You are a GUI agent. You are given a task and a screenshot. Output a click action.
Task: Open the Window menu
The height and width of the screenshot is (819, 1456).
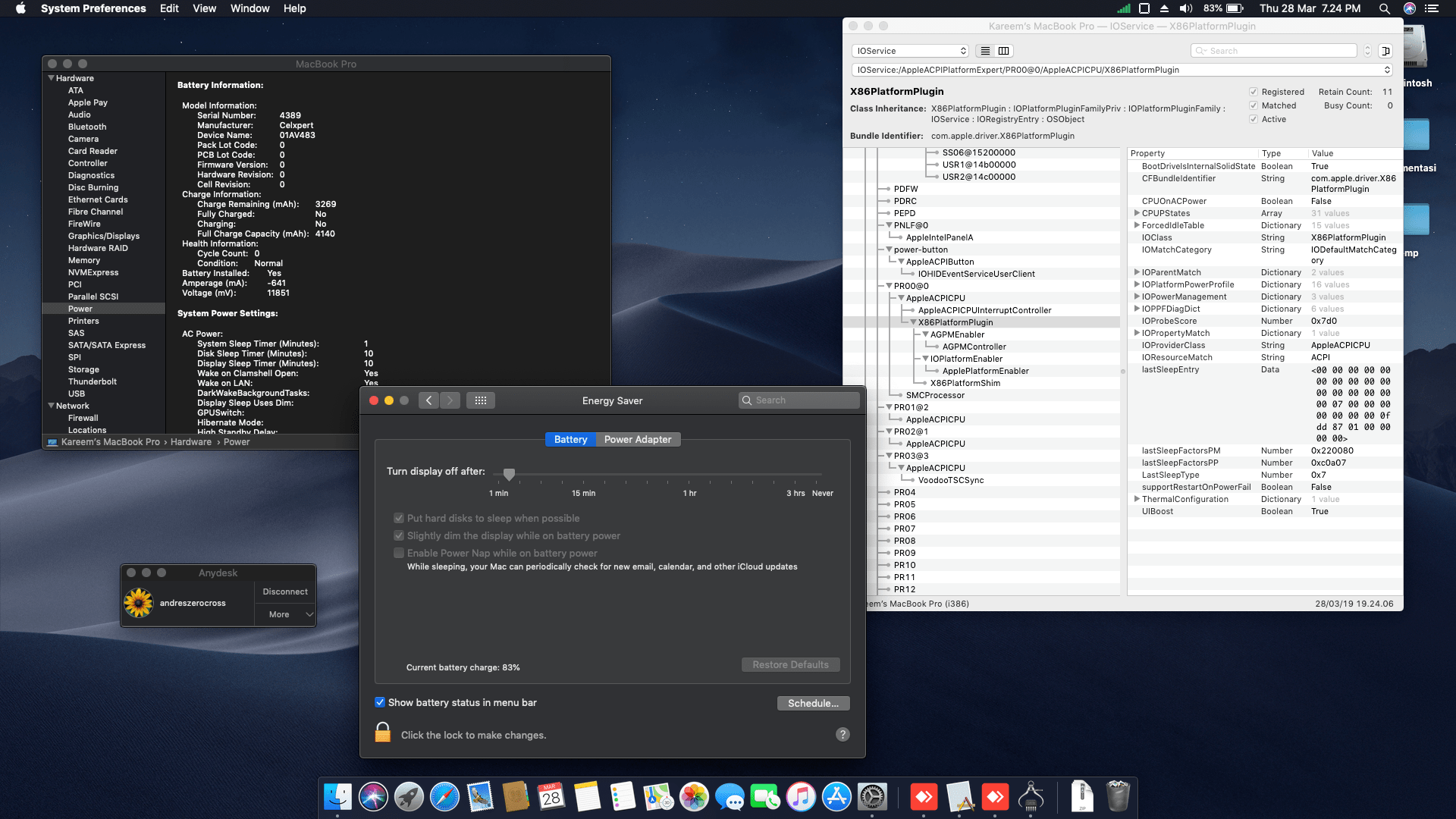pyautogui.click(x=249, y=8)
